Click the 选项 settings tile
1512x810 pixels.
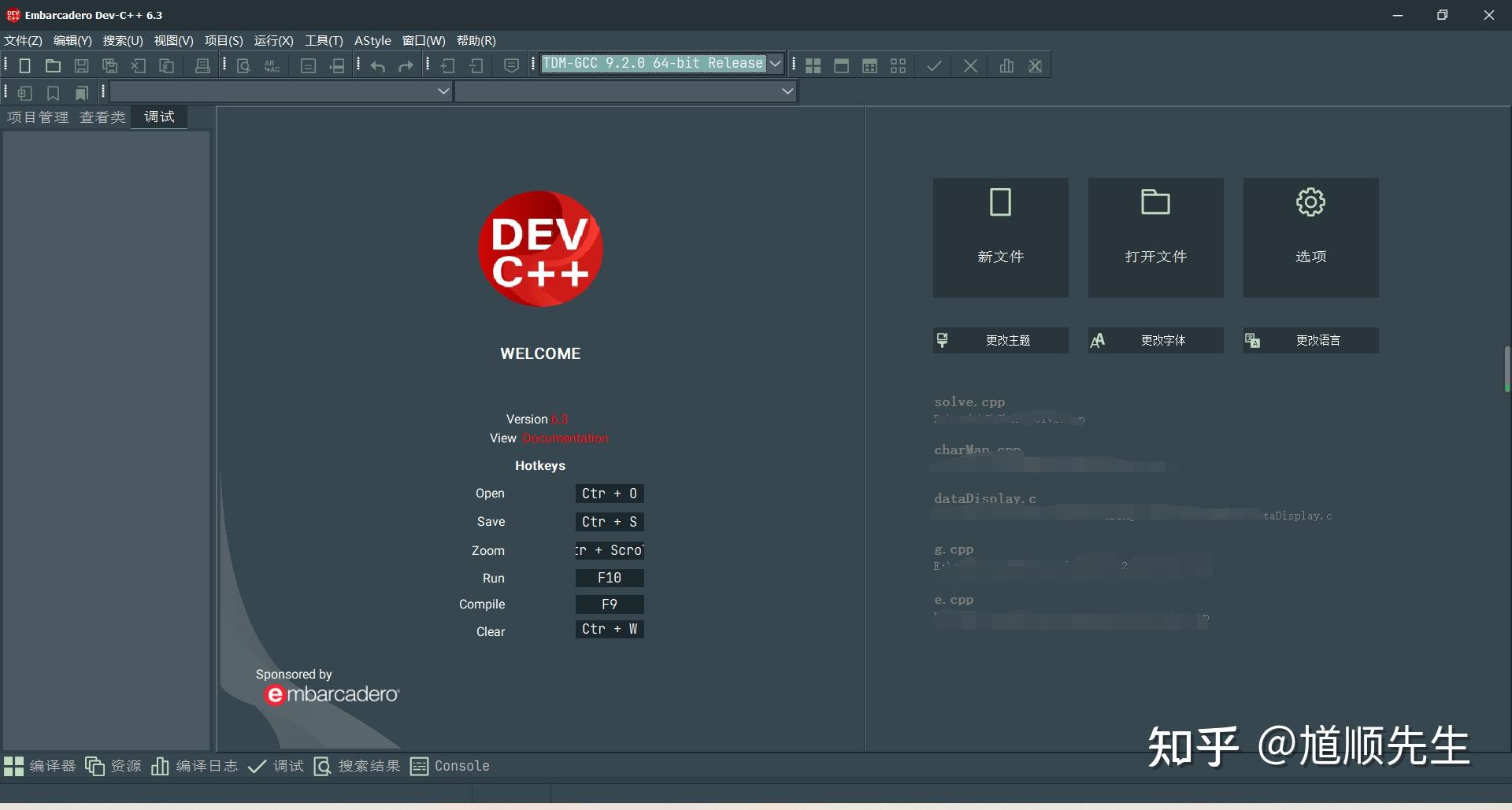[1311, 238]
